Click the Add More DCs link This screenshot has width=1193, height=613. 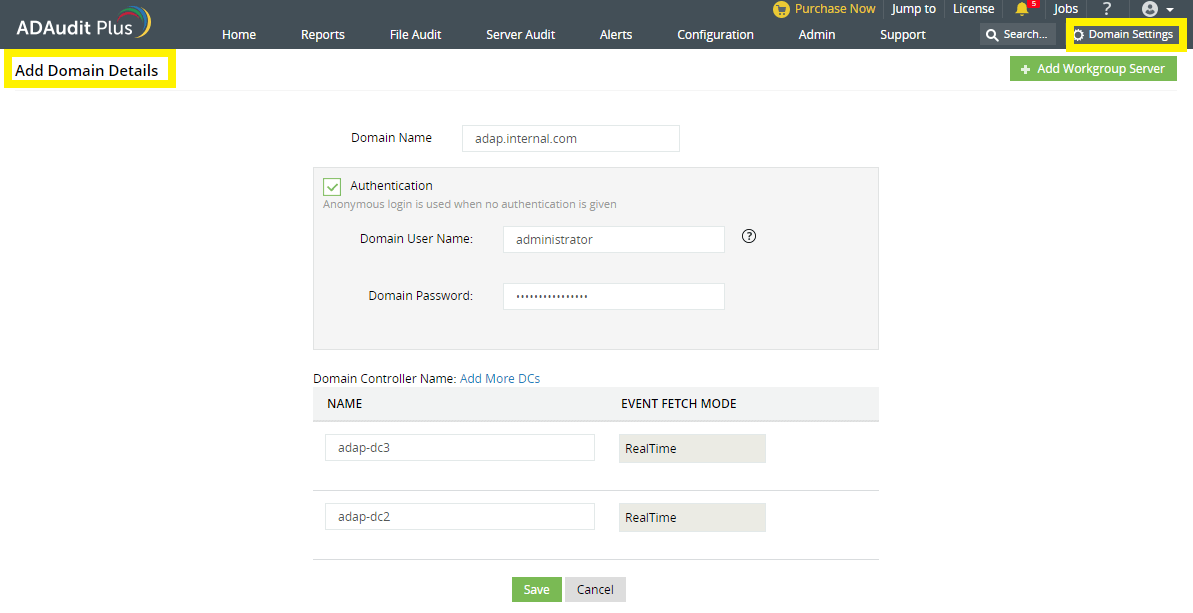[x=499, y=378]
